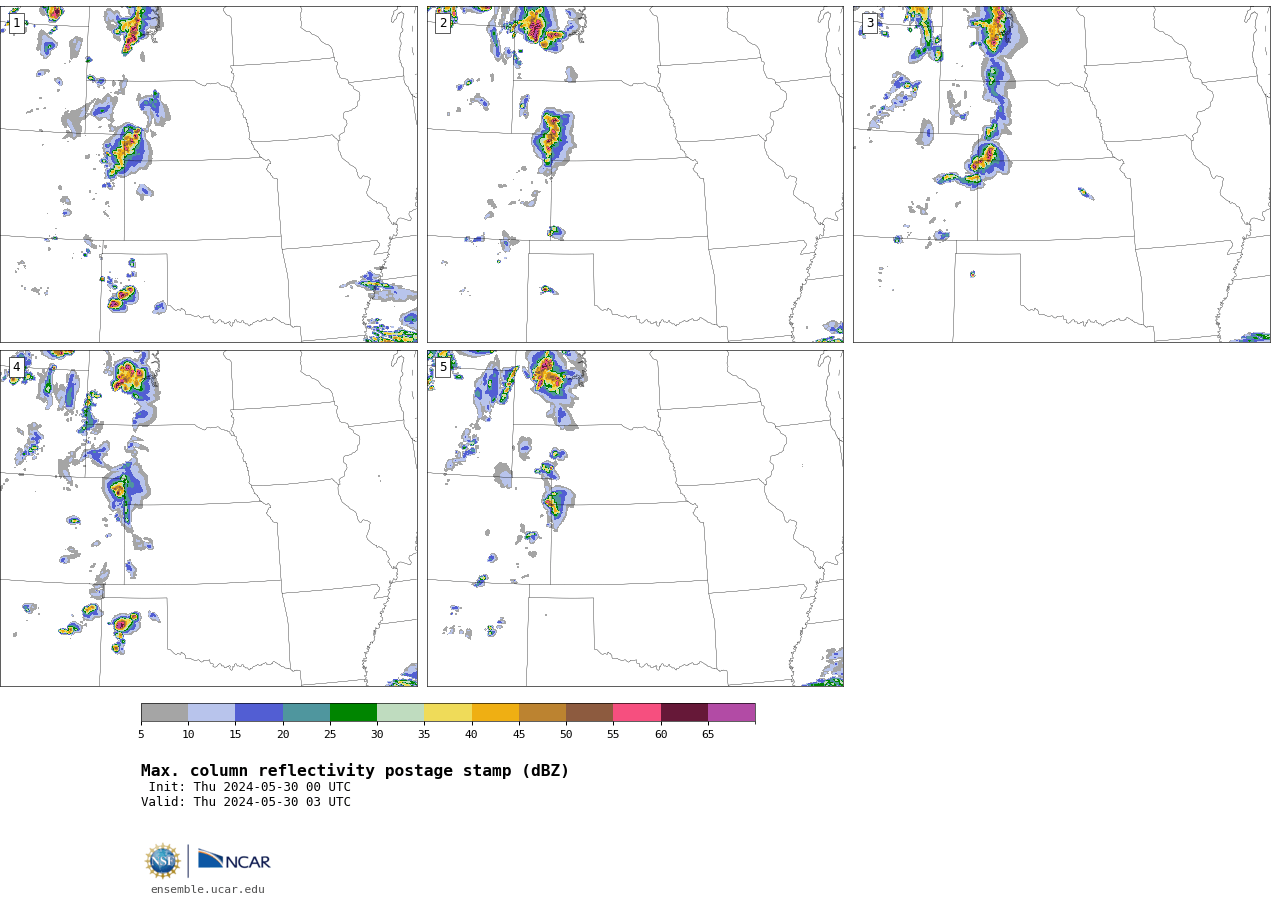Click the gray 5-10 dBZ color swatch
Screen dimensions: 1280x901
164,713
